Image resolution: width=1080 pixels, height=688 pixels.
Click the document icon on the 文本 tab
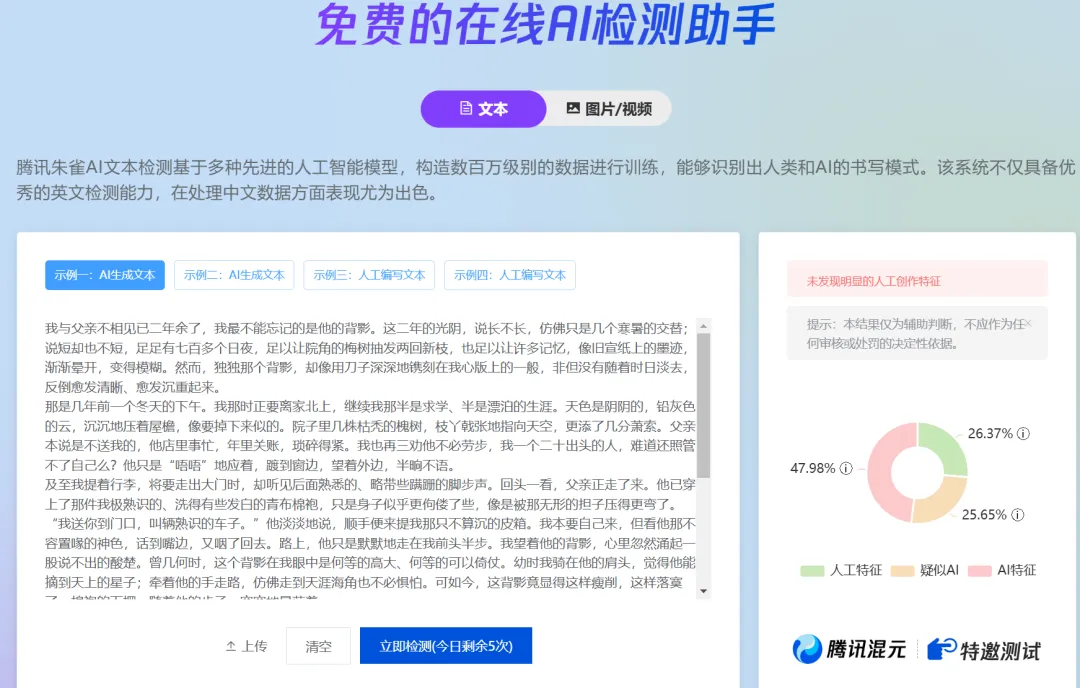[467, 109]
